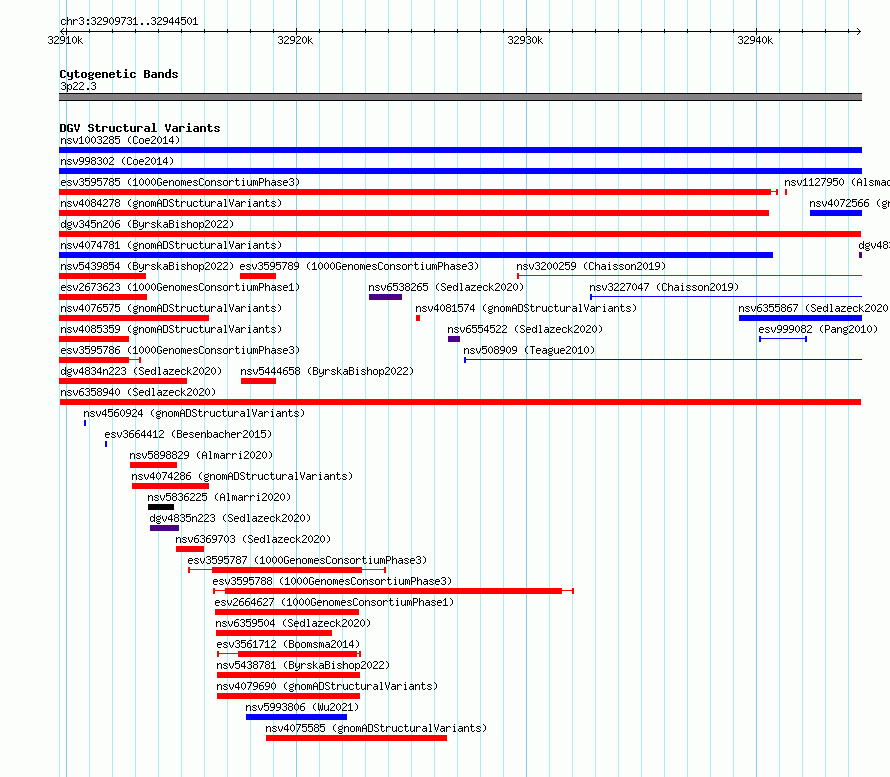The width and height of the screenshot is (890, 777).
Task: Open nsv3227047 (Chaisson2019) label
Action: click(x=664, y=287)
